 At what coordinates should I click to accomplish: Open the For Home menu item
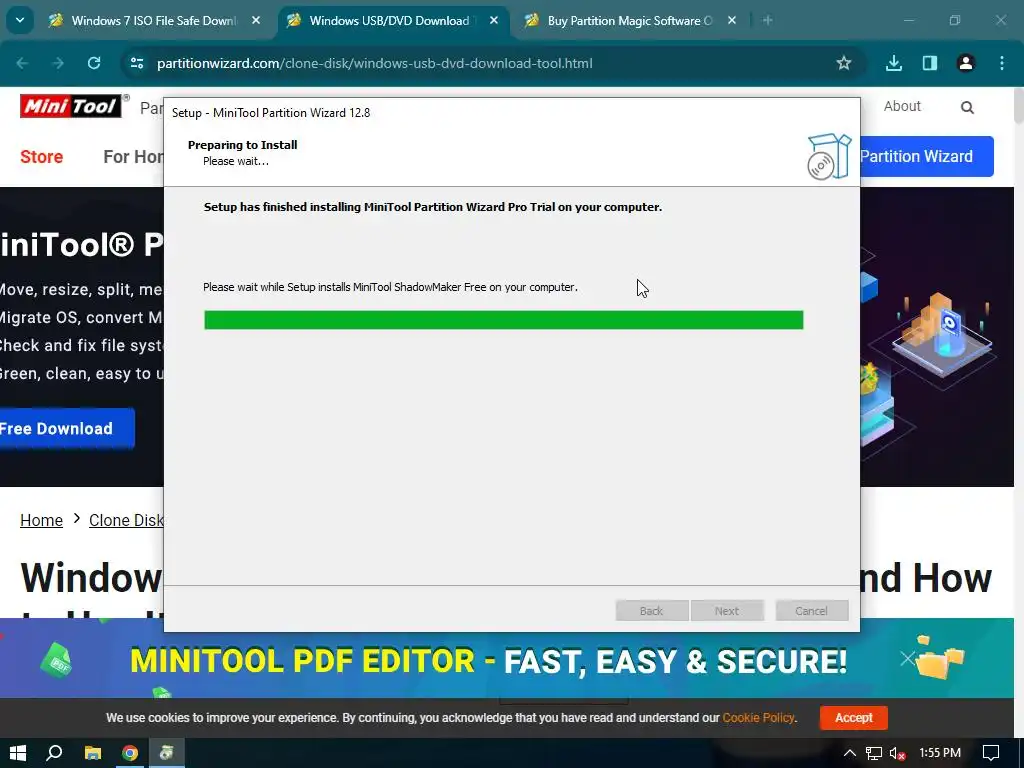click(x=133, y=157)
